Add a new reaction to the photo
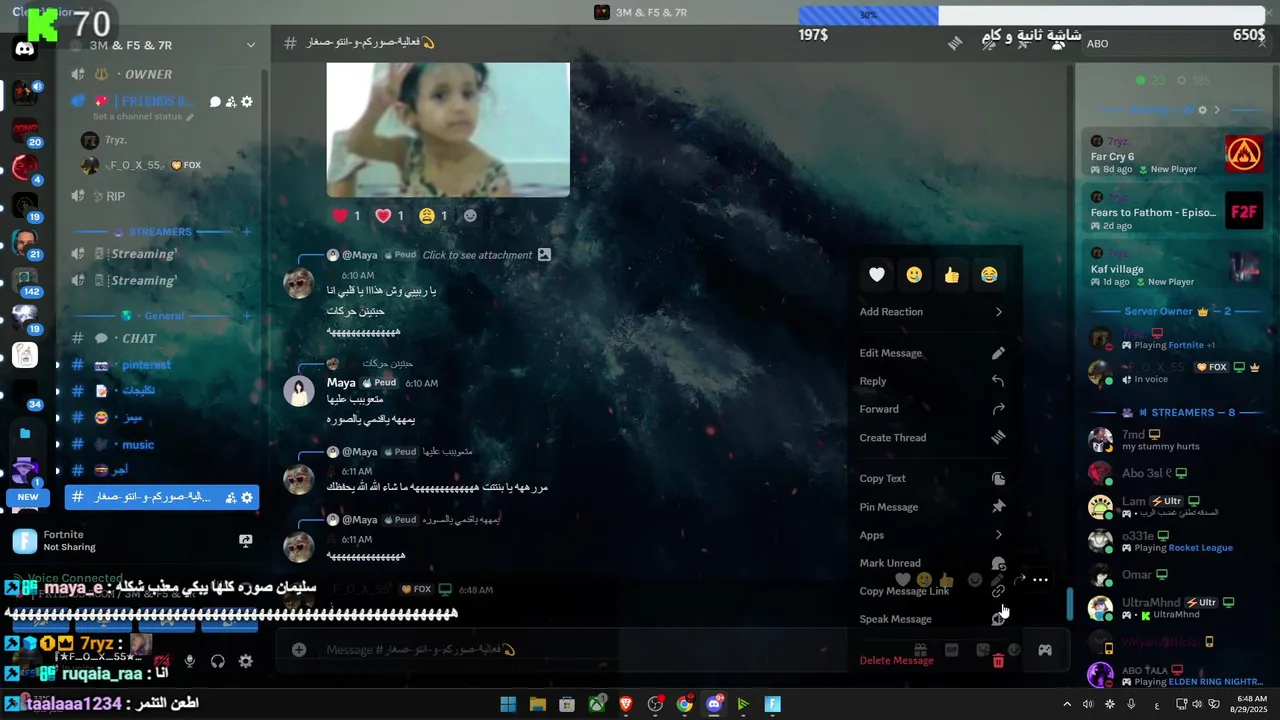Image resolution: width=1280 pixels, height=720 pixels. [470, 215]
